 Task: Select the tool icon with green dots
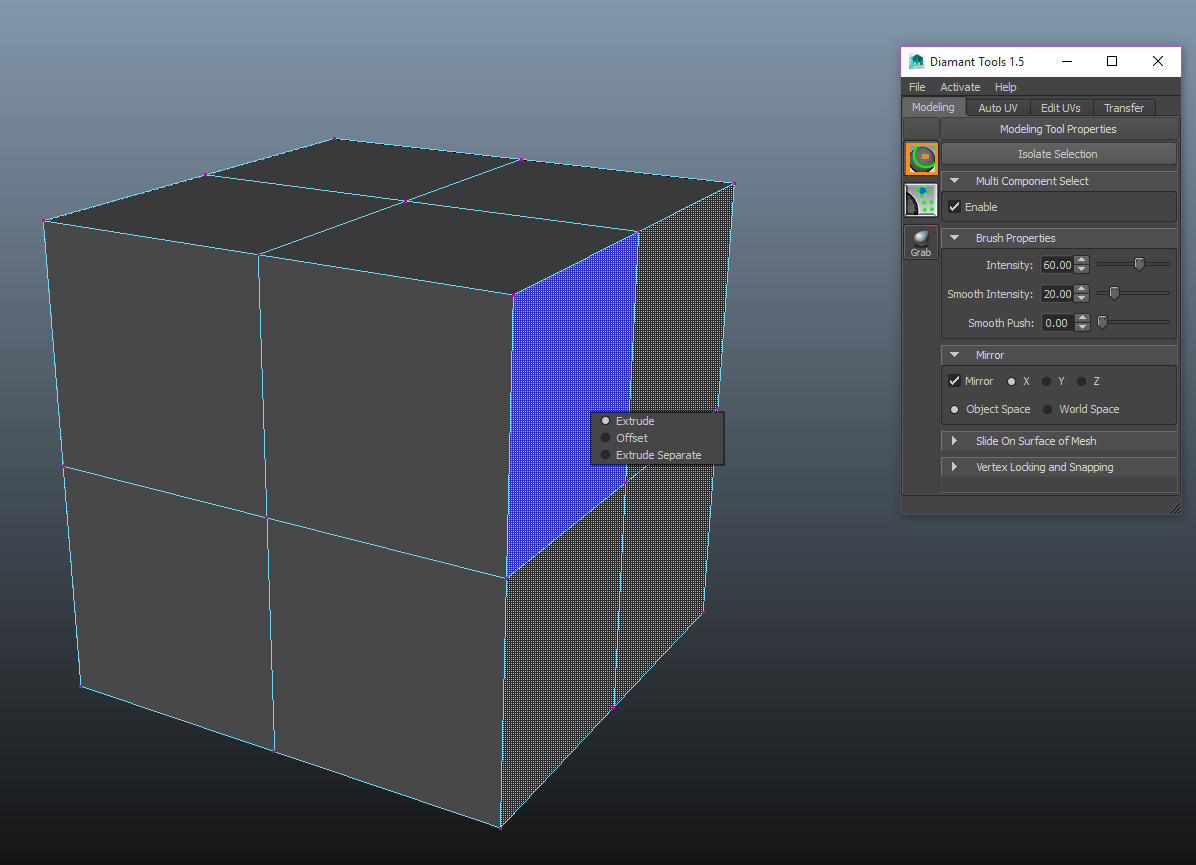tap(921, 200)
